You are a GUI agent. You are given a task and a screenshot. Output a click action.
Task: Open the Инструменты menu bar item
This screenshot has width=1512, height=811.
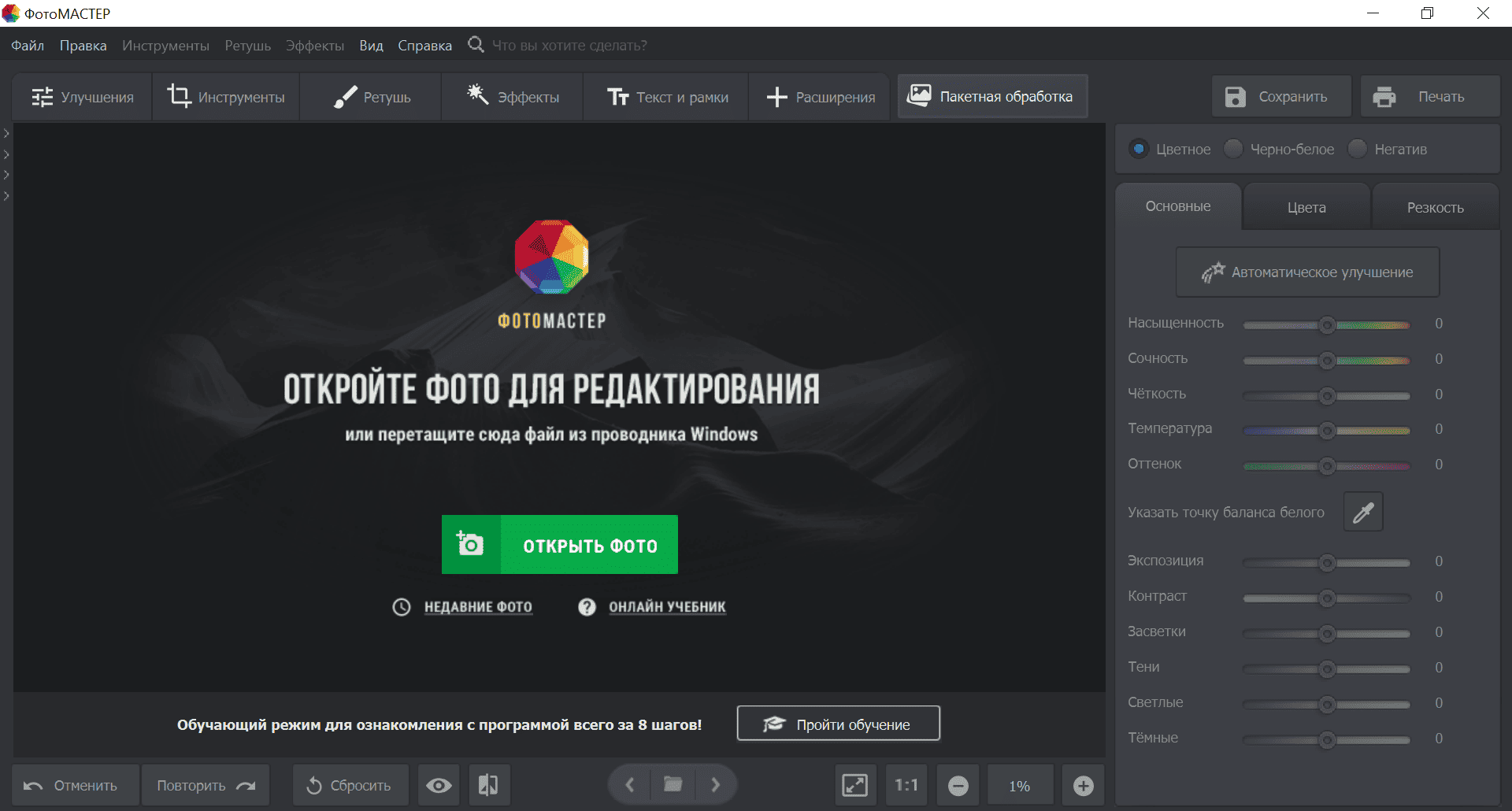tap(165, 46)
